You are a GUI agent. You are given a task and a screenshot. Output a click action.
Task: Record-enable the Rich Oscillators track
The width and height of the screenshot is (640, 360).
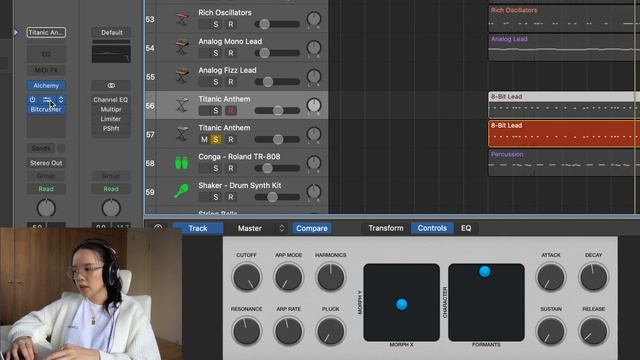(231, 24)
